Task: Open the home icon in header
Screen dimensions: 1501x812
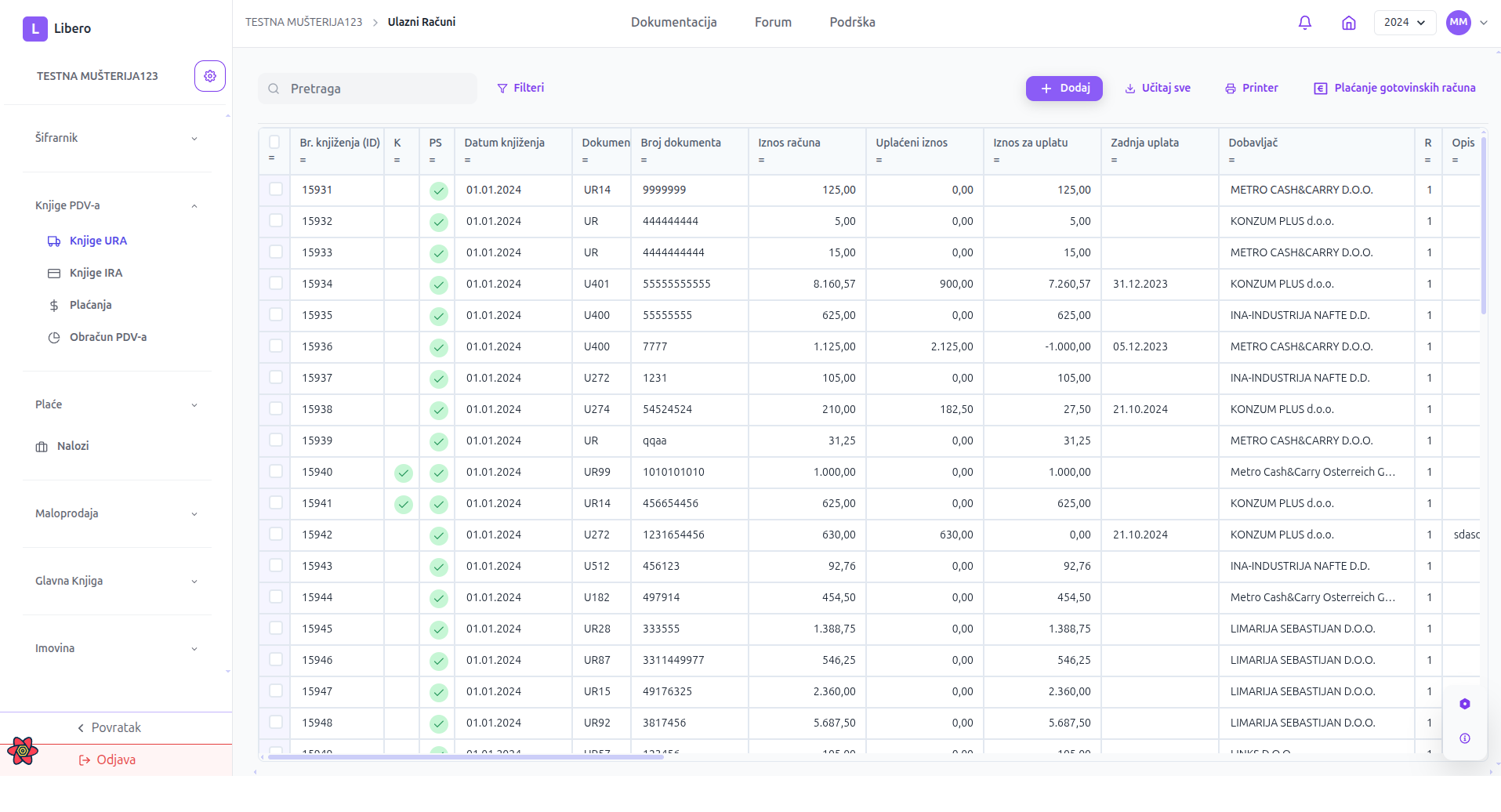Action: (x=1348, y=23)
